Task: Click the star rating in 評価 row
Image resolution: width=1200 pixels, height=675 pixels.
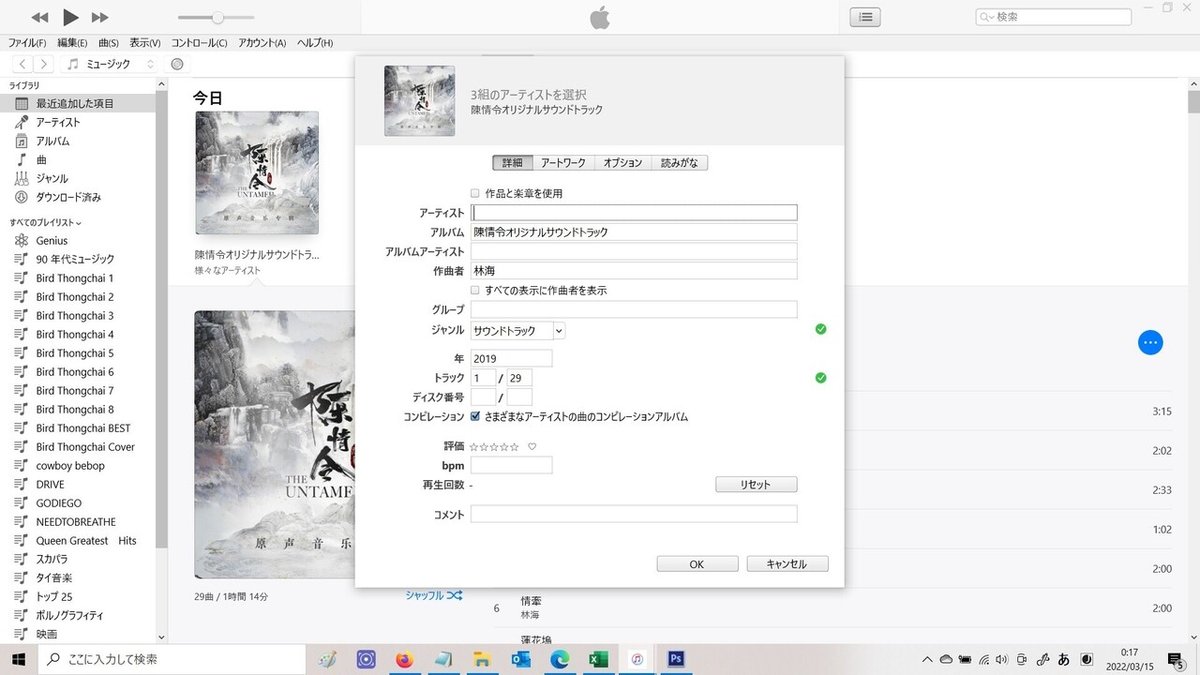Action: 495,446
